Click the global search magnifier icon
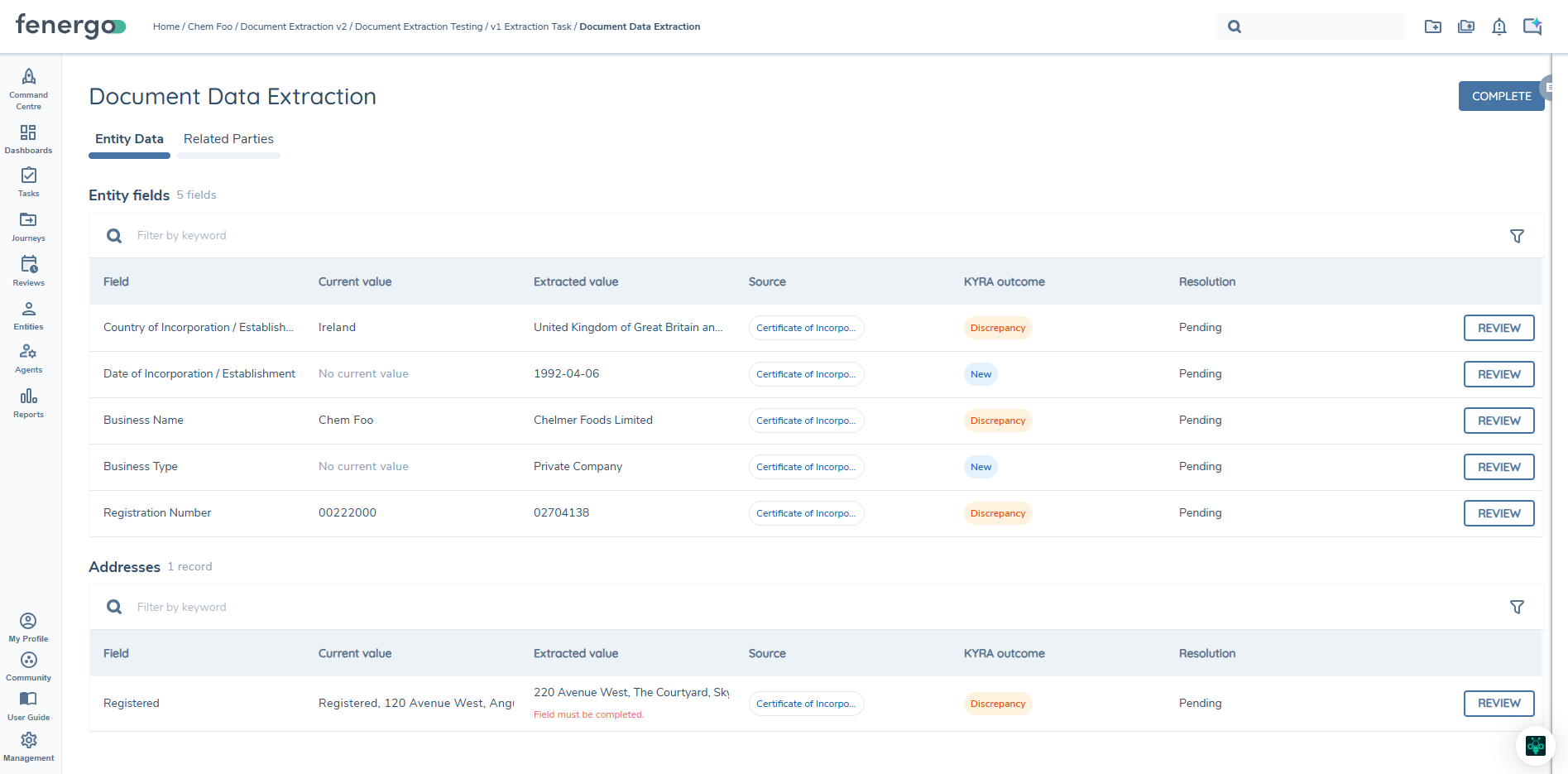Viewport: 1568px width, 774px height. (x=1235, y=26)
